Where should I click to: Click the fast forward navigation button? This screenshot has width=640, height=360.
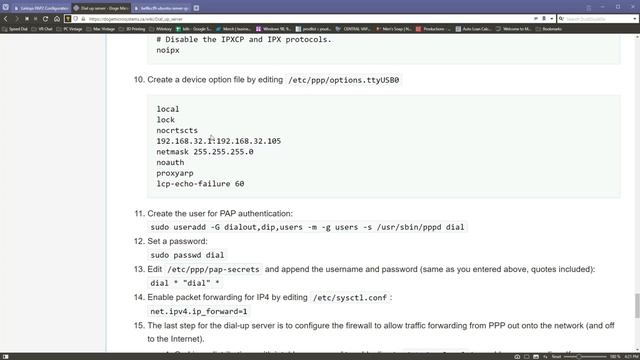(x=36, y=19)
